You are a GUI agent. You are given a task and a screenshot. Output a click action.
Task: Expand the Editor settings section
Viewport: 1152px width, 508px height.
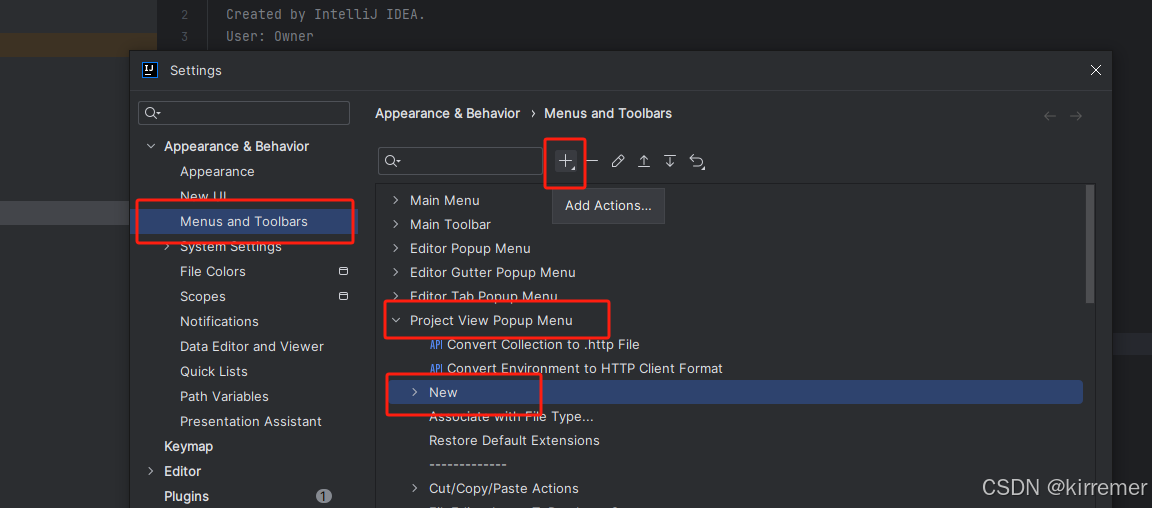click(151, 471)
